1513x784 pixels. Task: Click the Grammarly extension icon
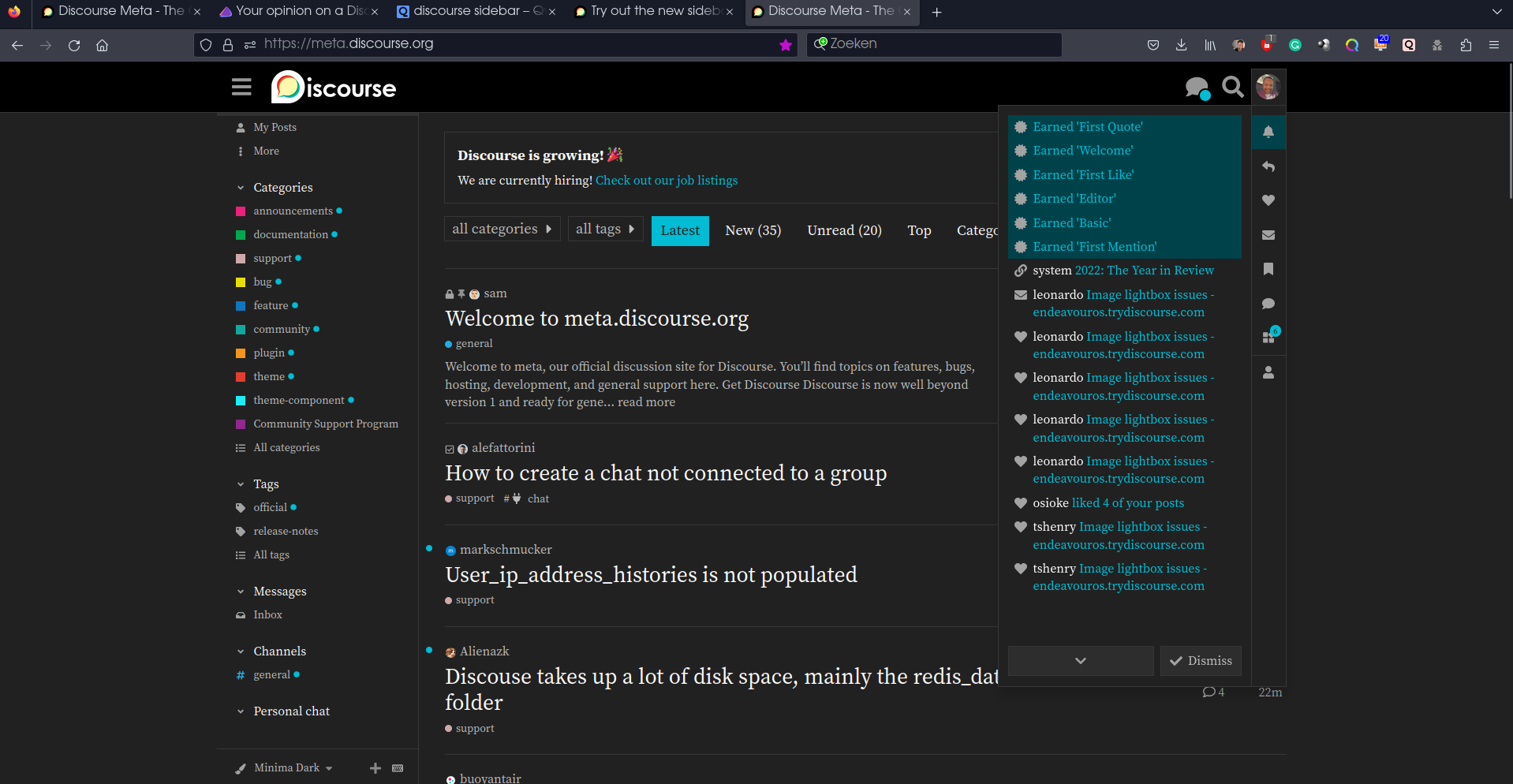click(1295, 45)
